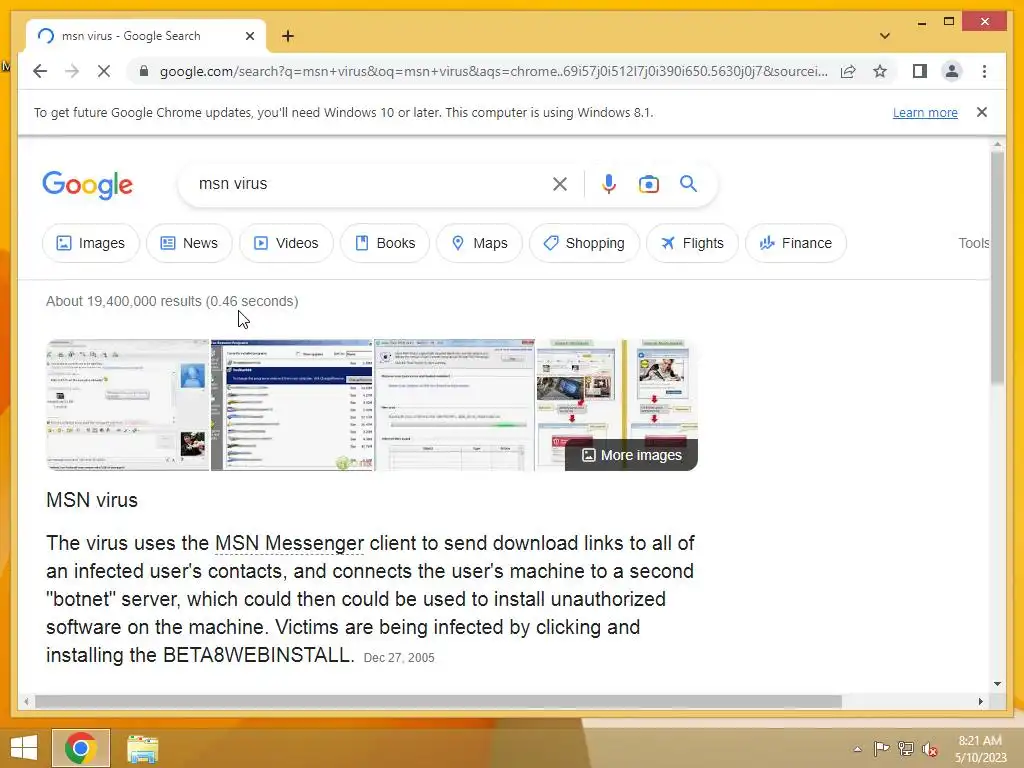The image size is (1024, 768).
Task: Open the blue program list thumbnail
Action: 292,405
